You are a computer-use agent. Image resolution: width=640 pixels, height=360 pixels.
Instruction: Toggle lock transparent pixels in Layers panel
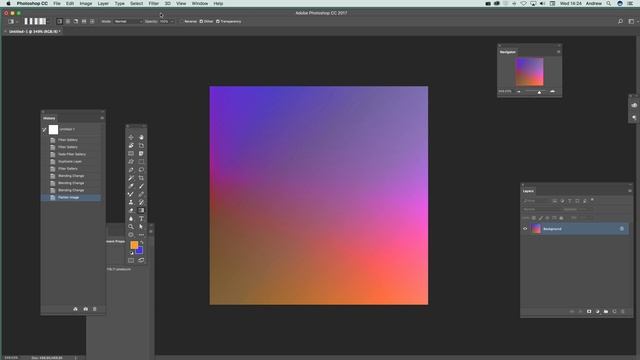[534, 218]
